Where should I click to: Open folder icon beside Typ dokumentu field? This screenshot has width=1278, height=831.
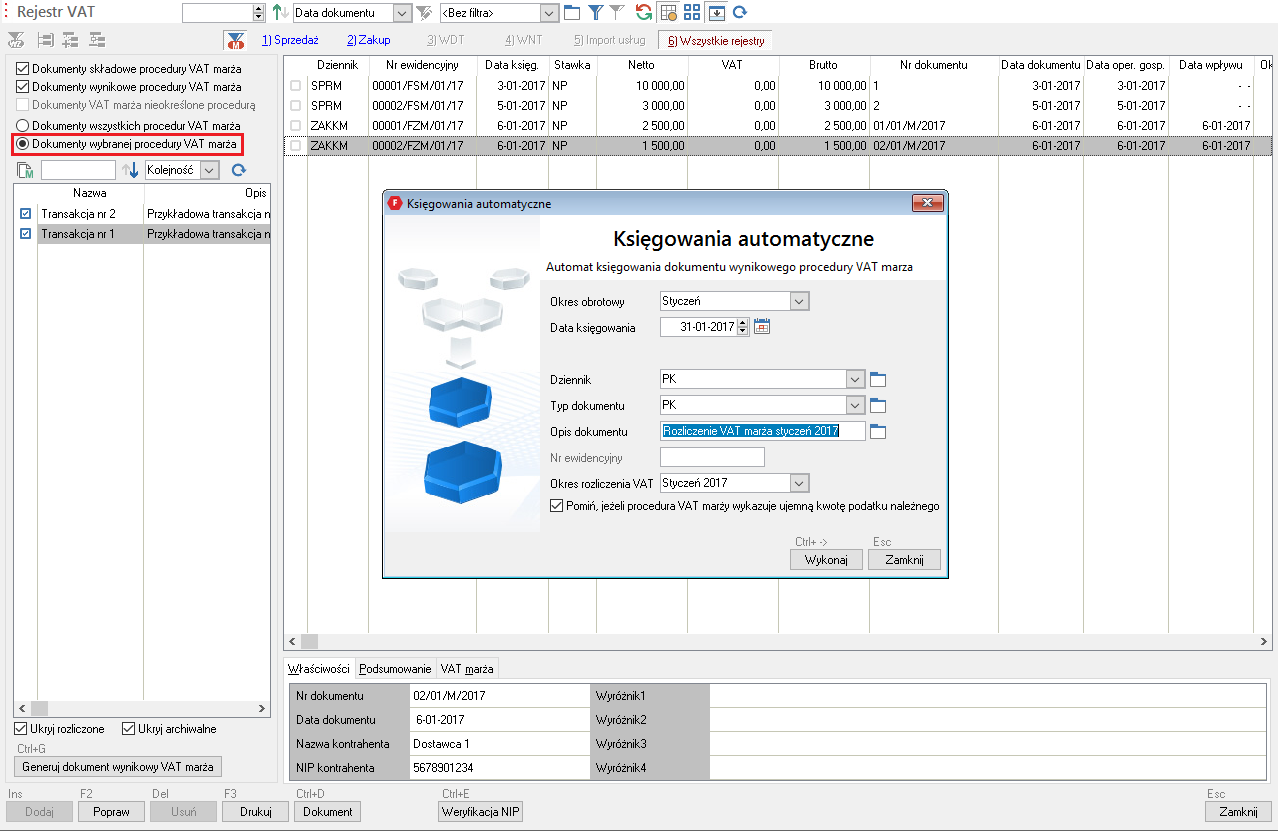pyautogui.click(x=879, y=406)
